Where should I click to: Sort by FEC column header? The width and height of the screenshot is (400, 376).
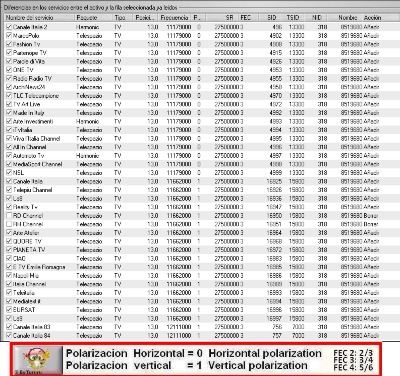pyautogui.click(x=245, y=18)
